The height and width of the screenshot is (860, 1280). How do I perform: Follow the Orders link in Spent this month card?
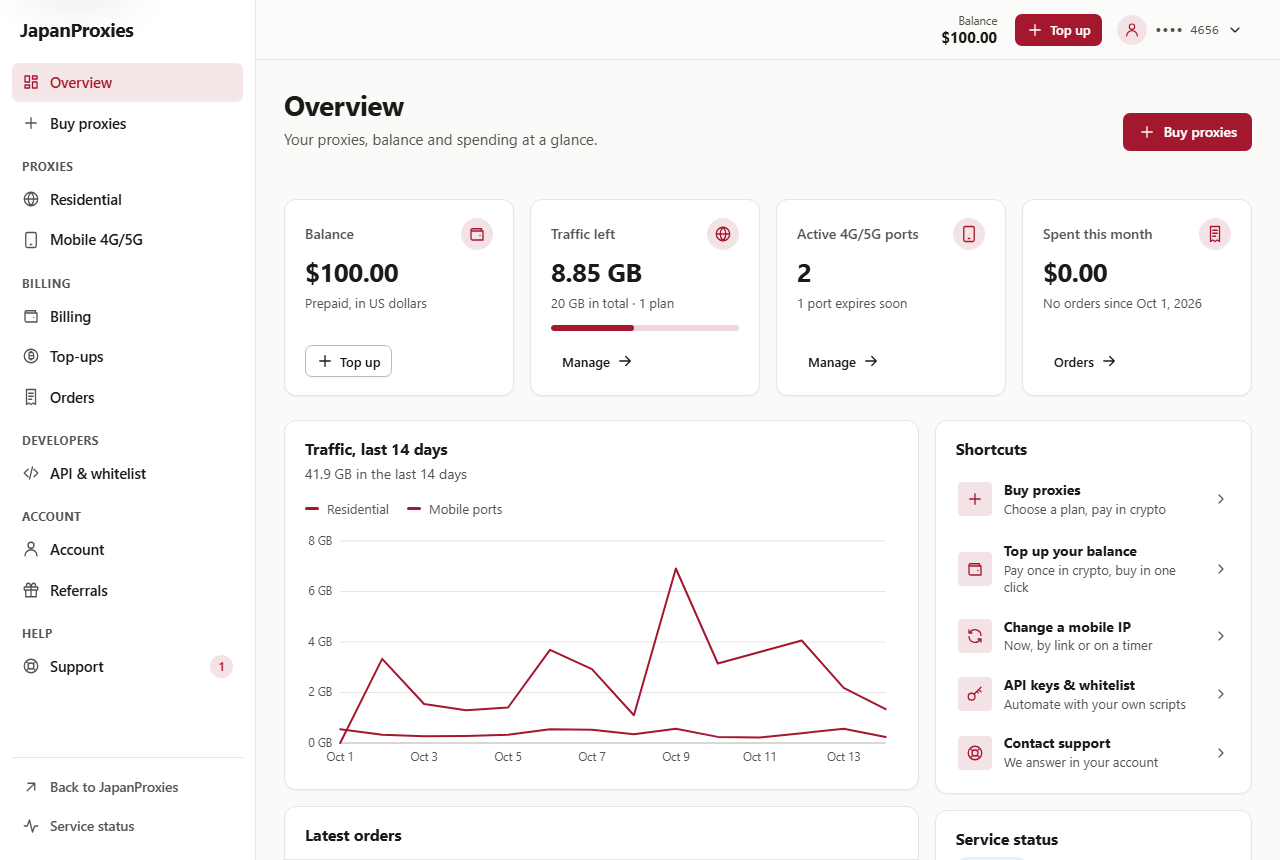(1085, 362)
